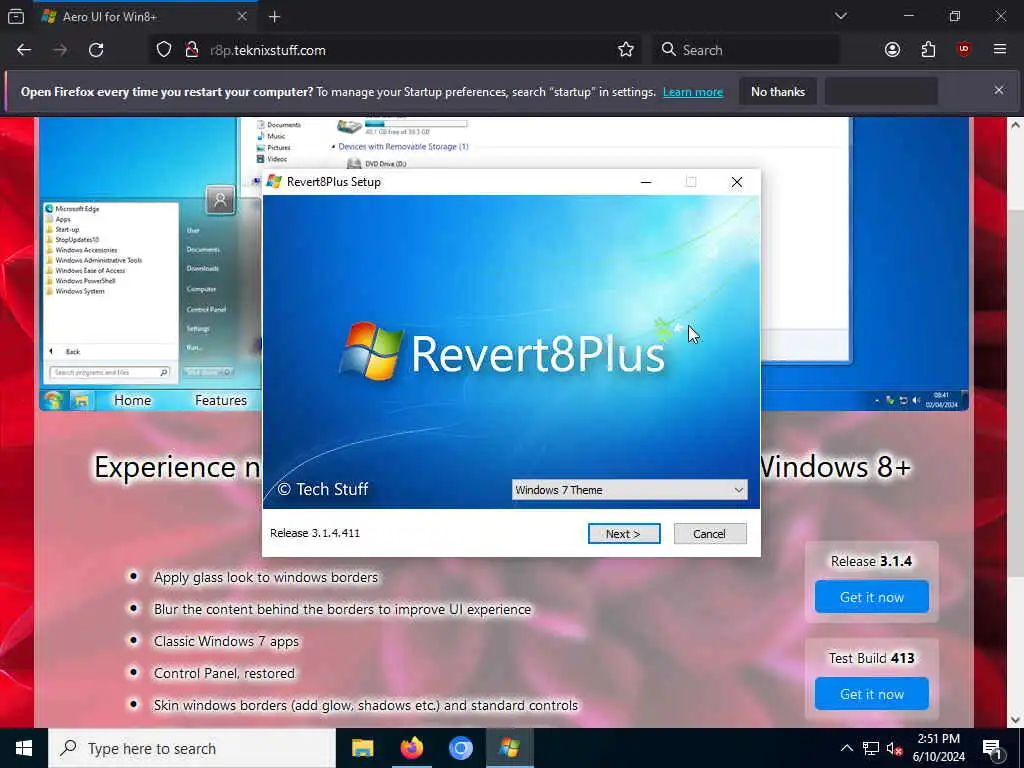
Task: Select Revert8Plus Setup taskbar icon
Action: [509, 748]
